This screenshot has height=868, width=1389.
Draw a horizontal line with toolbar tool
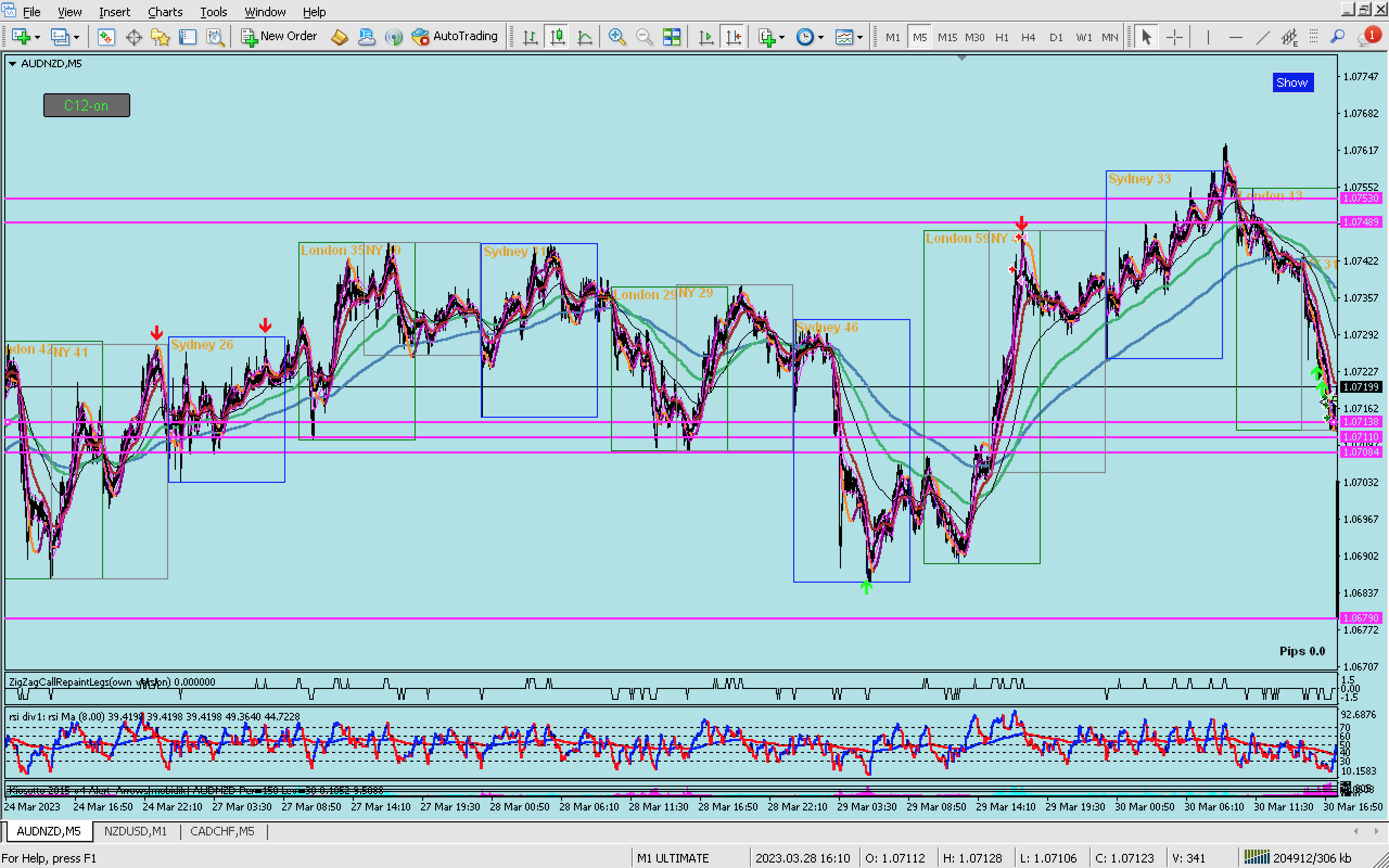(x=1235, y=37)
